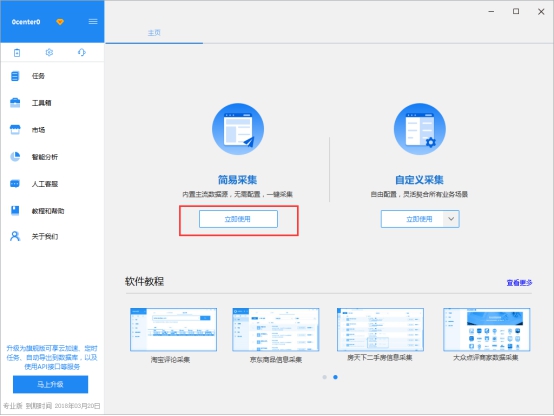
Task: Click the clipboard icon above 任务
Action: (17, 53)
